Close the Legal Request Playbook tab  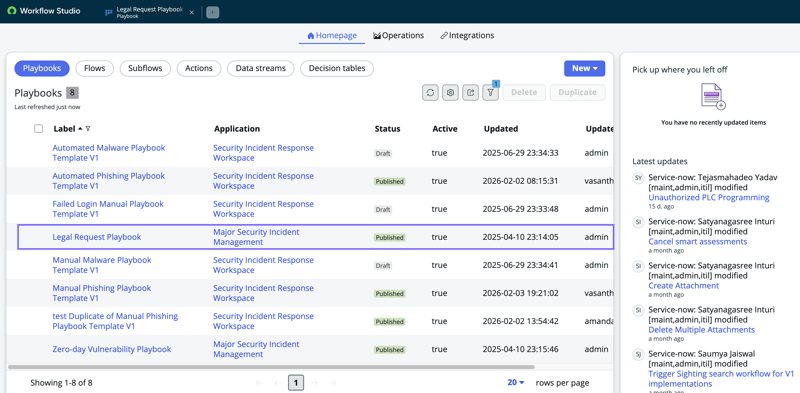tap(191, 12)
